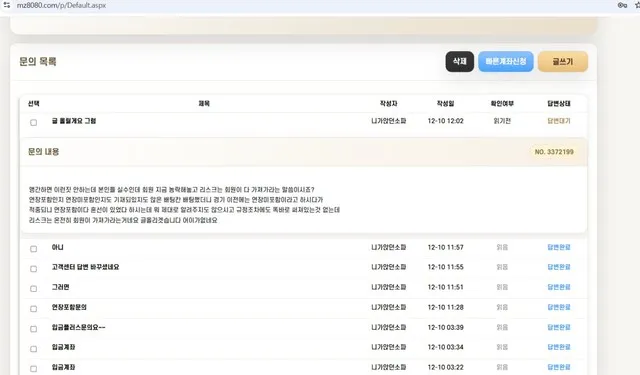This screenshot has height=375, width=640.
Task: Click the bookmark star icon
Action: pos(638,5)
